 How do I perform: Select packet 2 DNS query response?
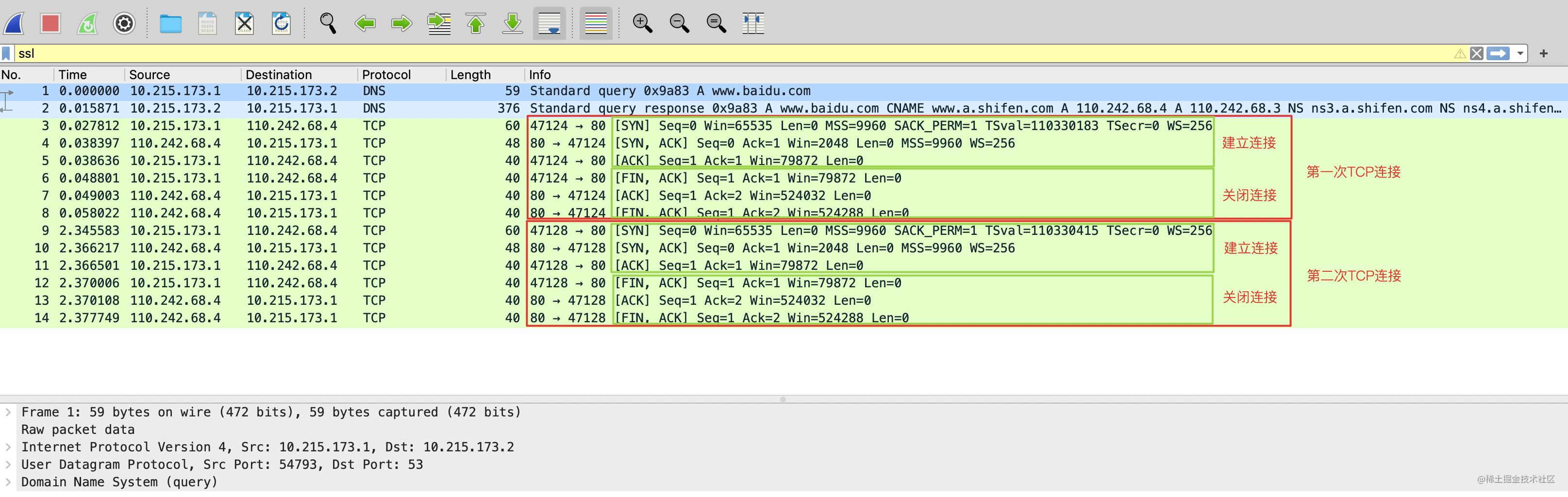point(784,109)
